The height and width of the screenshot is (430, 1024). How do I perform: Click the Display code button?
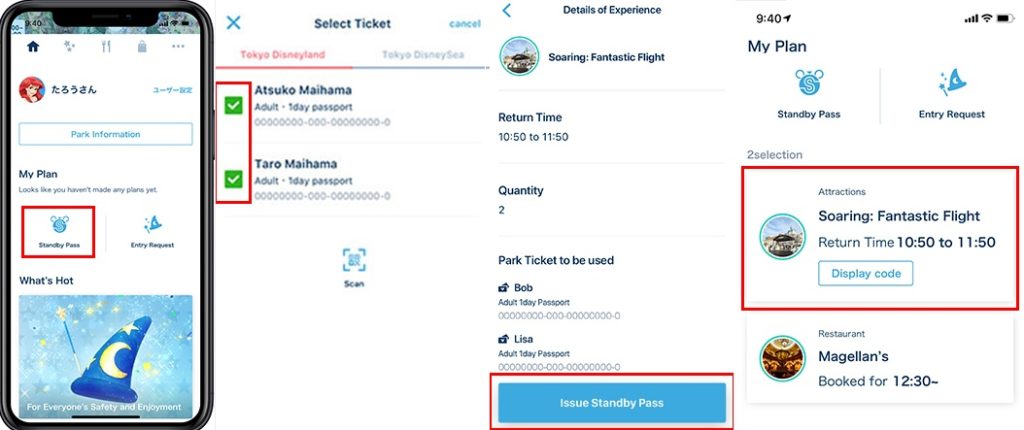(x=865, y=273)
